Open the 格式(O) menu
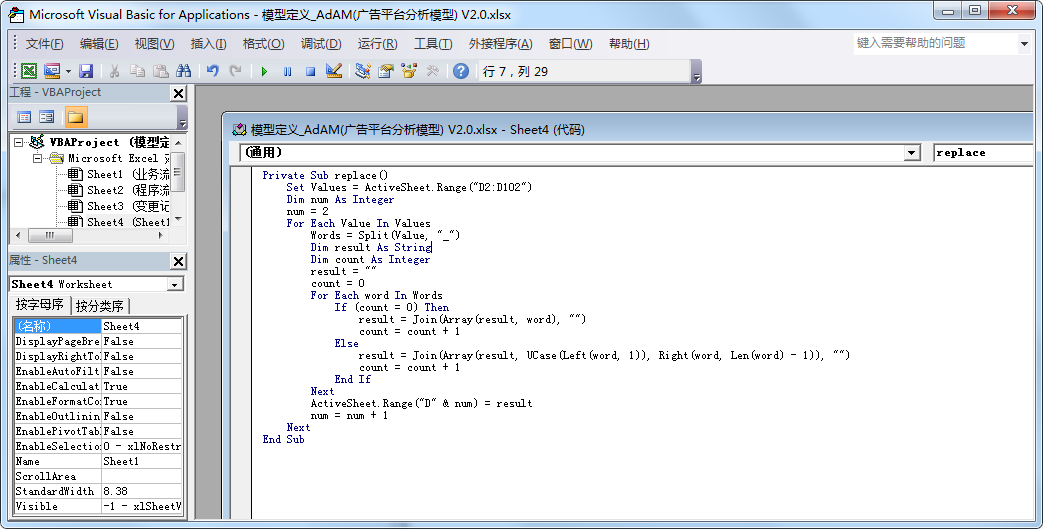This screenshot has height=529, width=1043. click(x=263, y=44)
